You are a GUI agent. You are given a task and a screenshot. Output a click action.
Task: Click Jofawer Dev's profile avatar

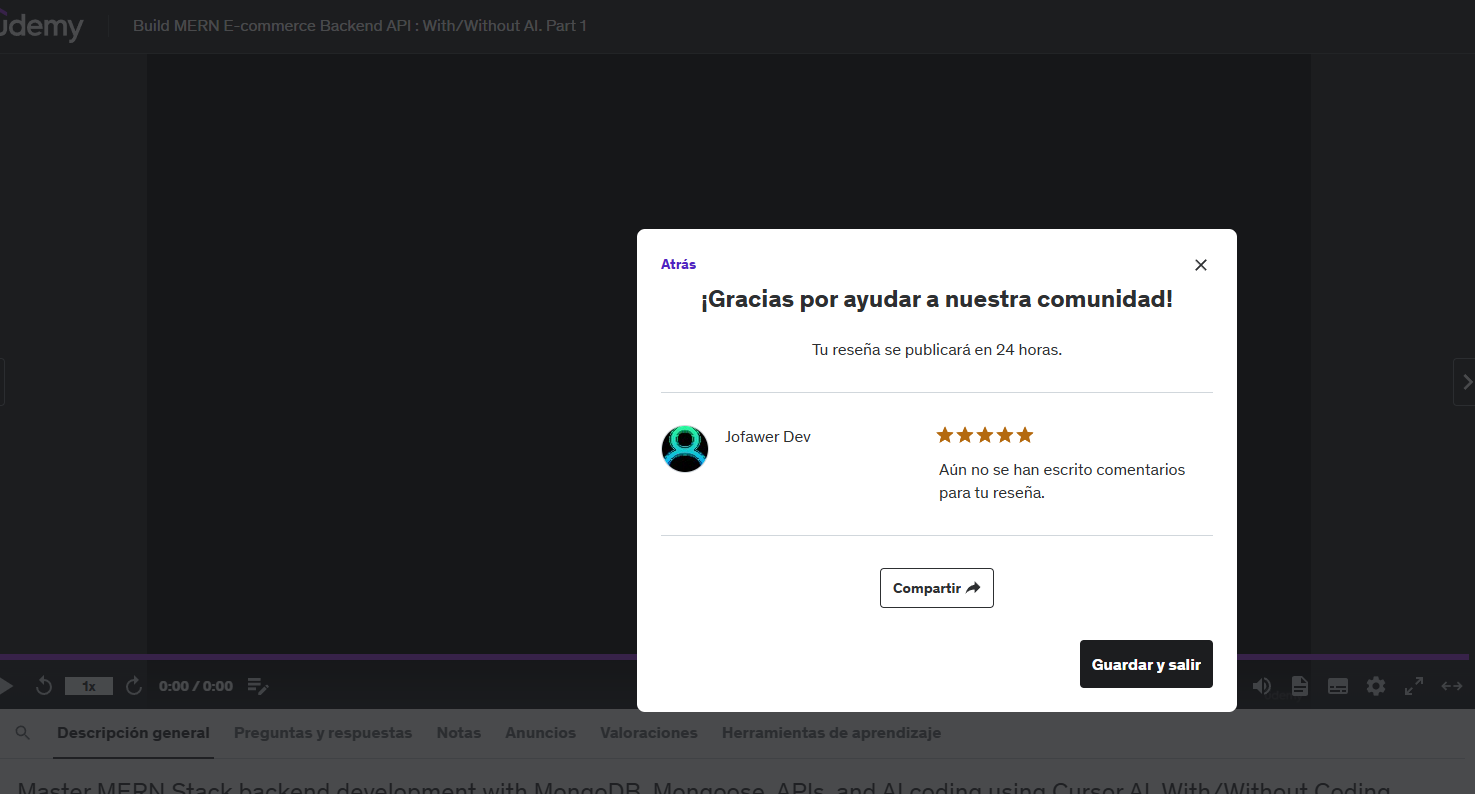coord(684,449)
